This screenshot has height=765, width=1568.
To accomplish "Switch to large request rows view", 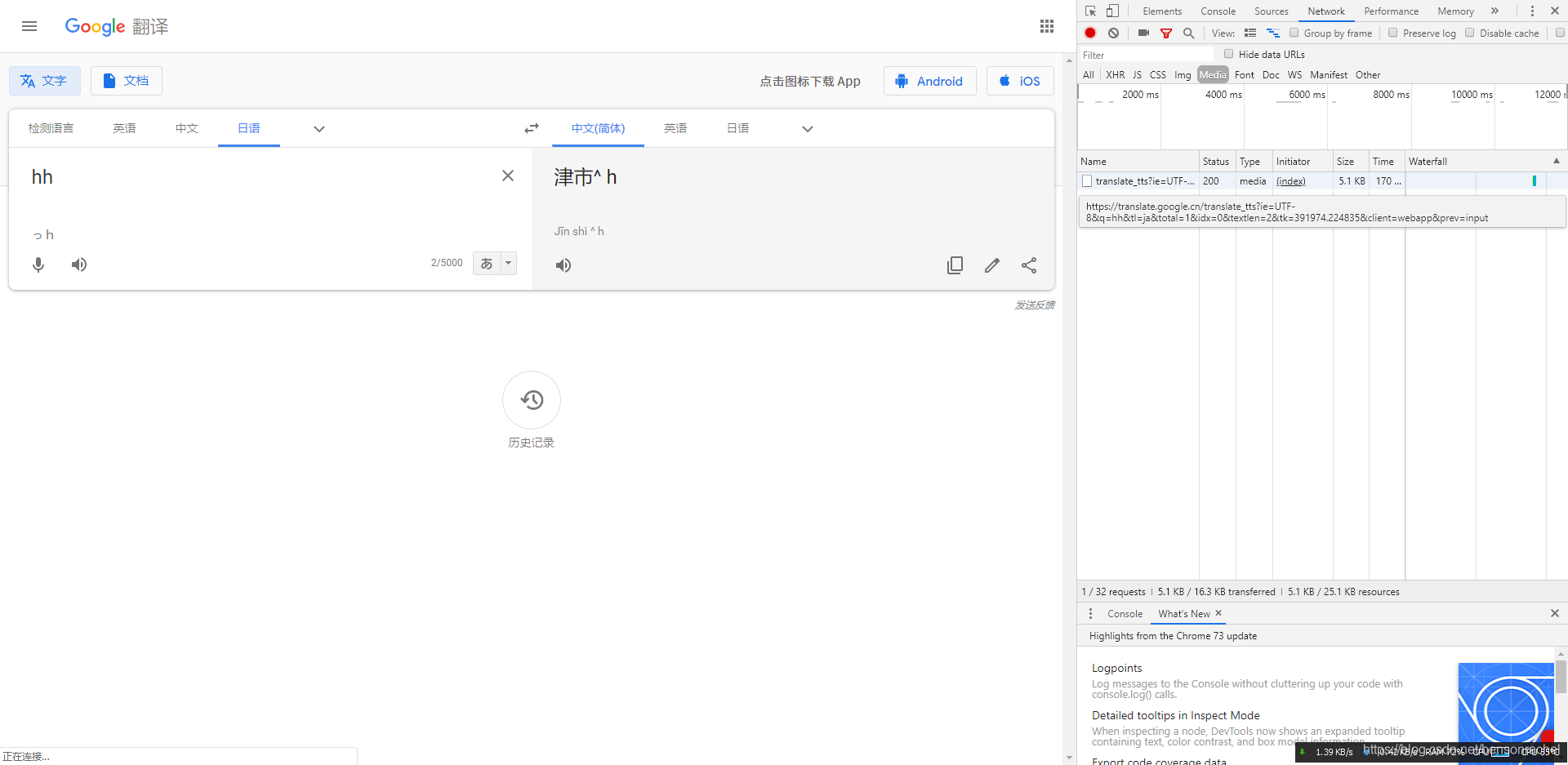I will (x=1250, y=33).
